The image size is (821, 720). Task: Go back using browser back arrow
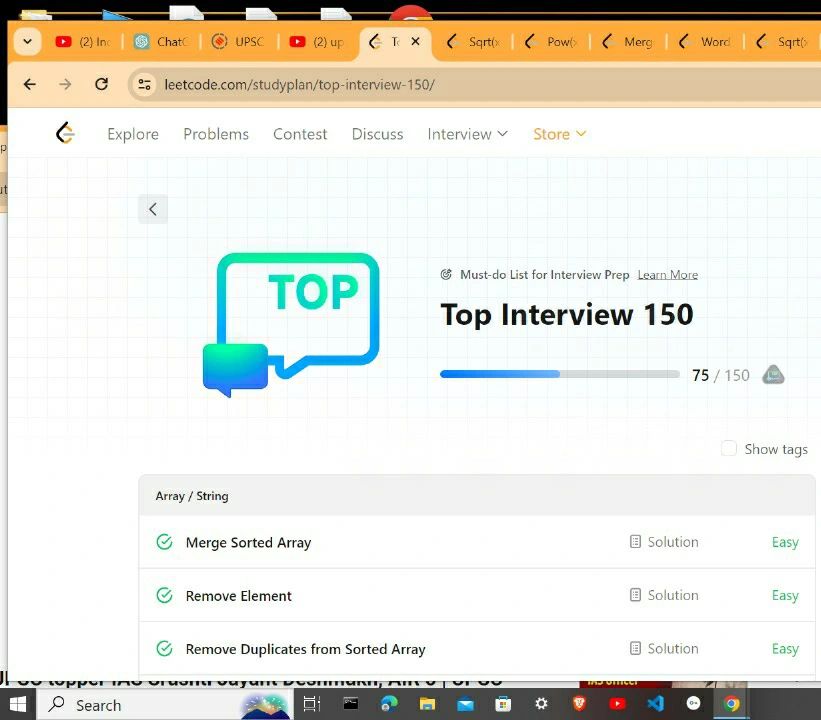(x=30, y=84)
